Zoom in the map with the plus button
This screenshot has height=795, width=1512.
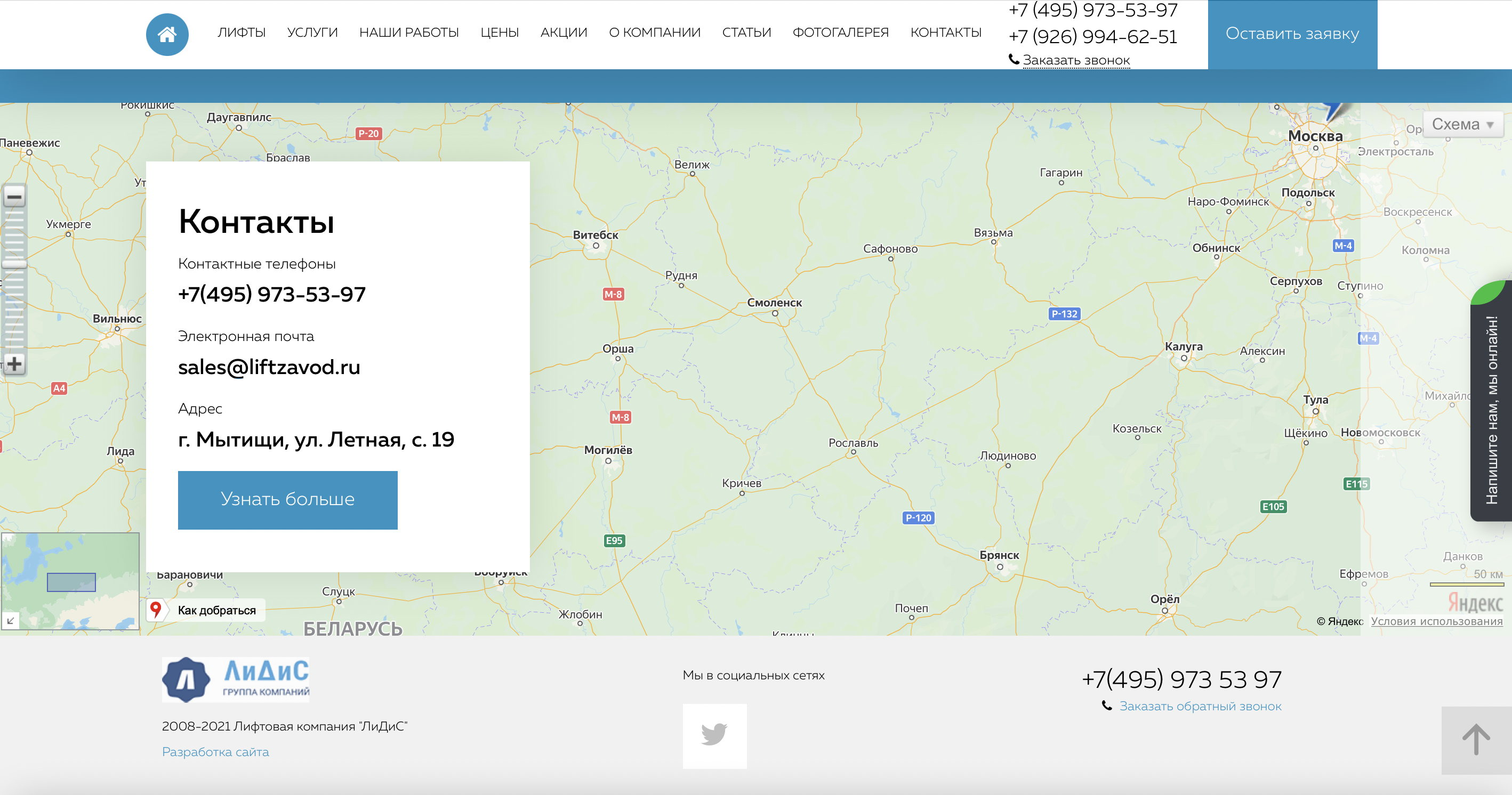pos(14,364)
